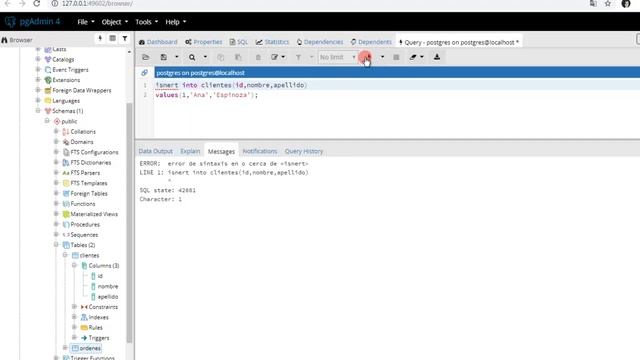Screen dimensions: 640x360
Task: Switch to the Statistics tab
Action: (x=272, y=42)
